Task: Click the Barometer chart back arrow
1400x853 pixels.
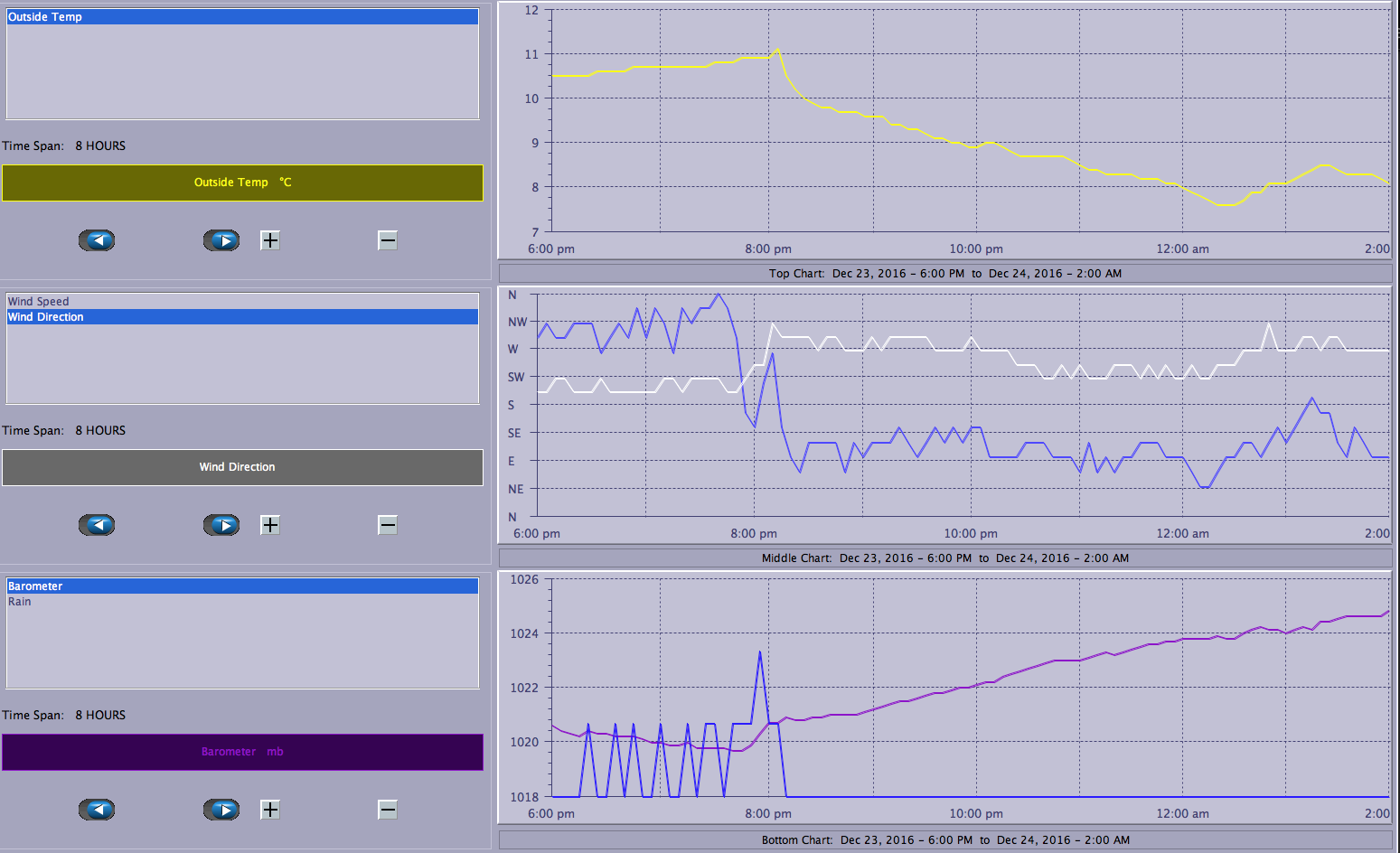Action: click(97, 810)
